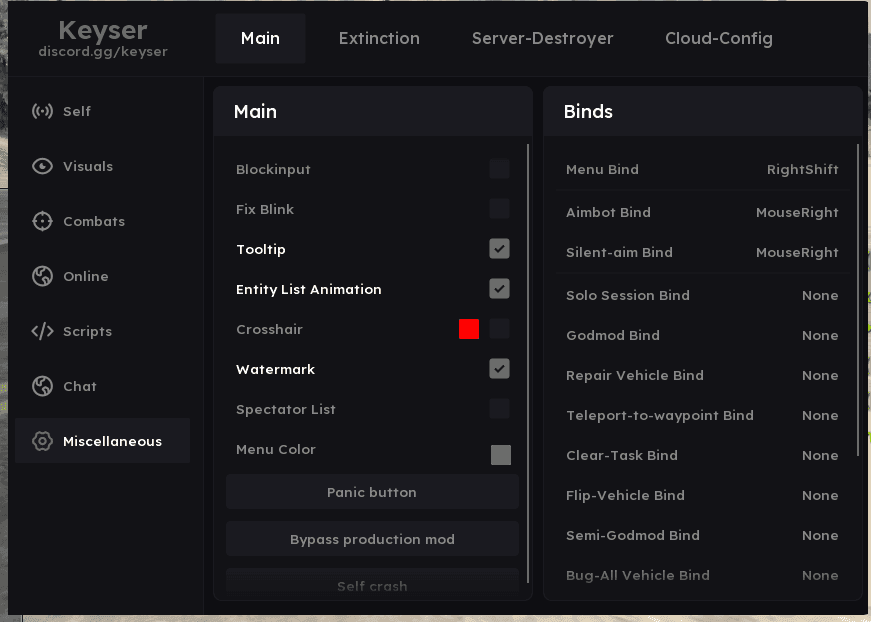Open the Cloud-Config tab

click(718, 39)
